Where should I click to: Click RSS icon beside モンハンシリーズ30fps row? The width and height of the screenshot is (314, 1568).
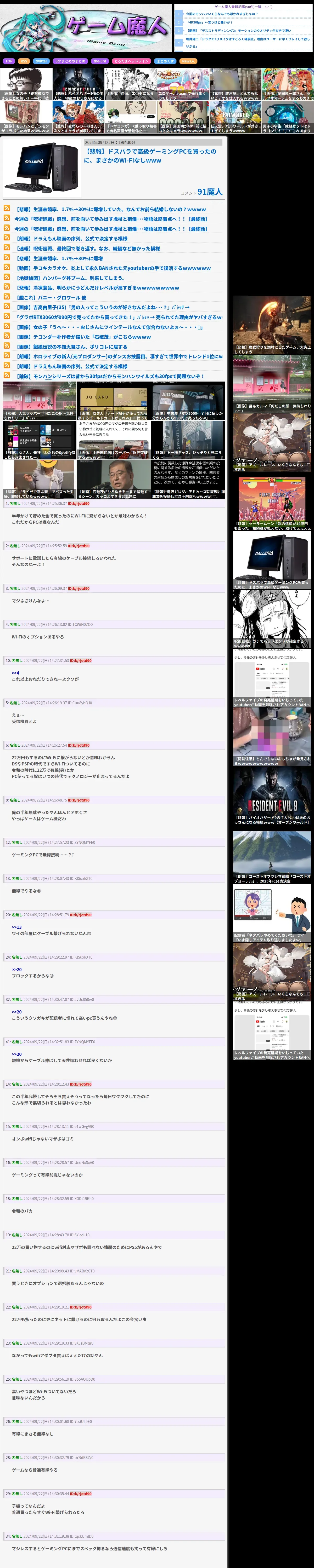click(7, 376)
